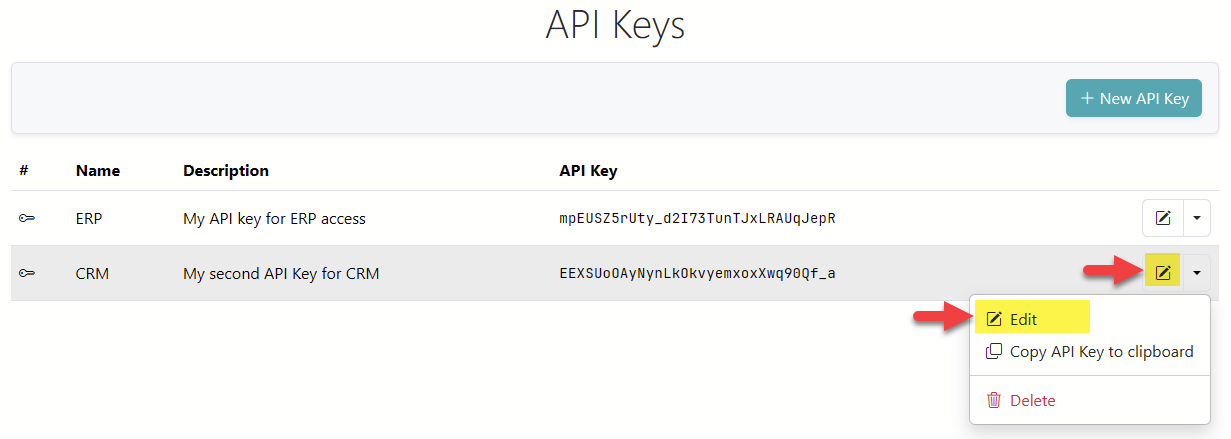The height and width of the screenshot is (439, 1231).
Task: Click the key icon in ERP row
Action: tap(27, 218)
